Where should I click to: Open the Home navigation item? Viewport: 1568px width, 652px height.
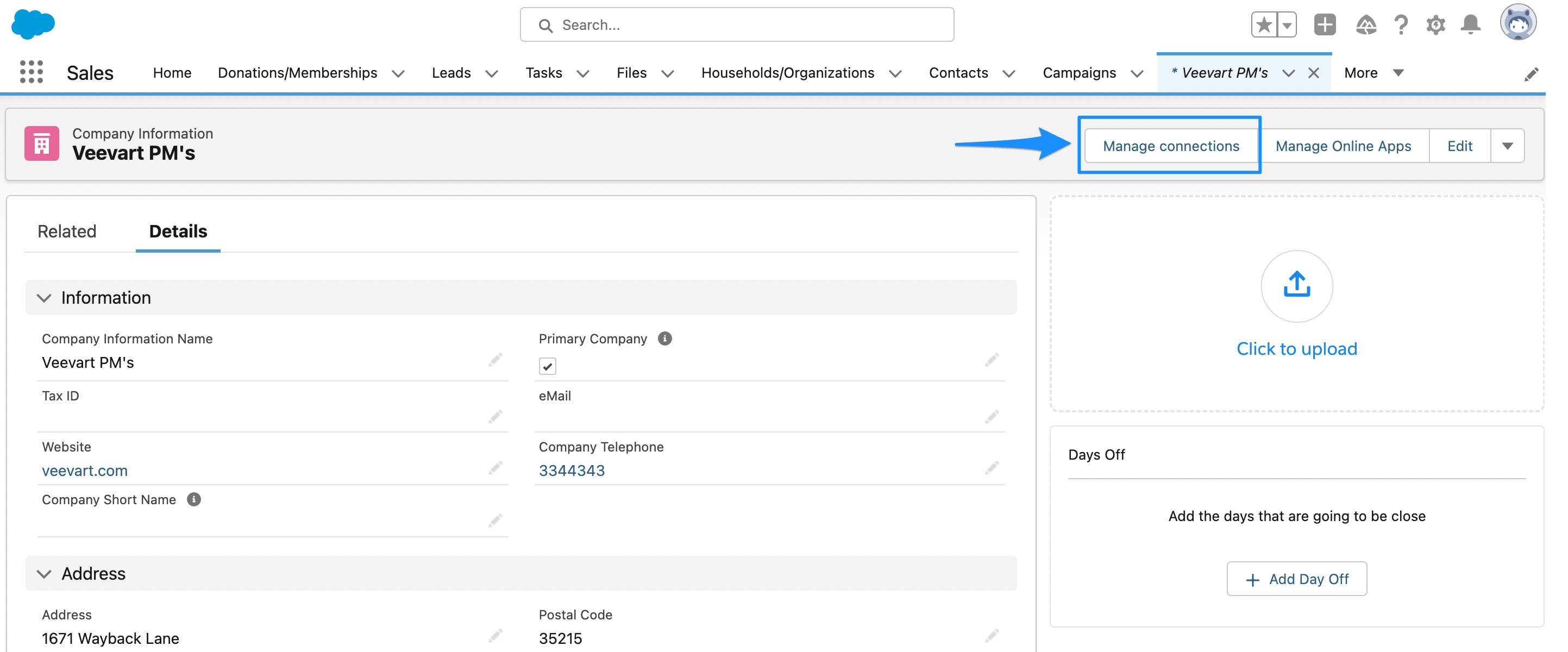[x=172, y=72]
